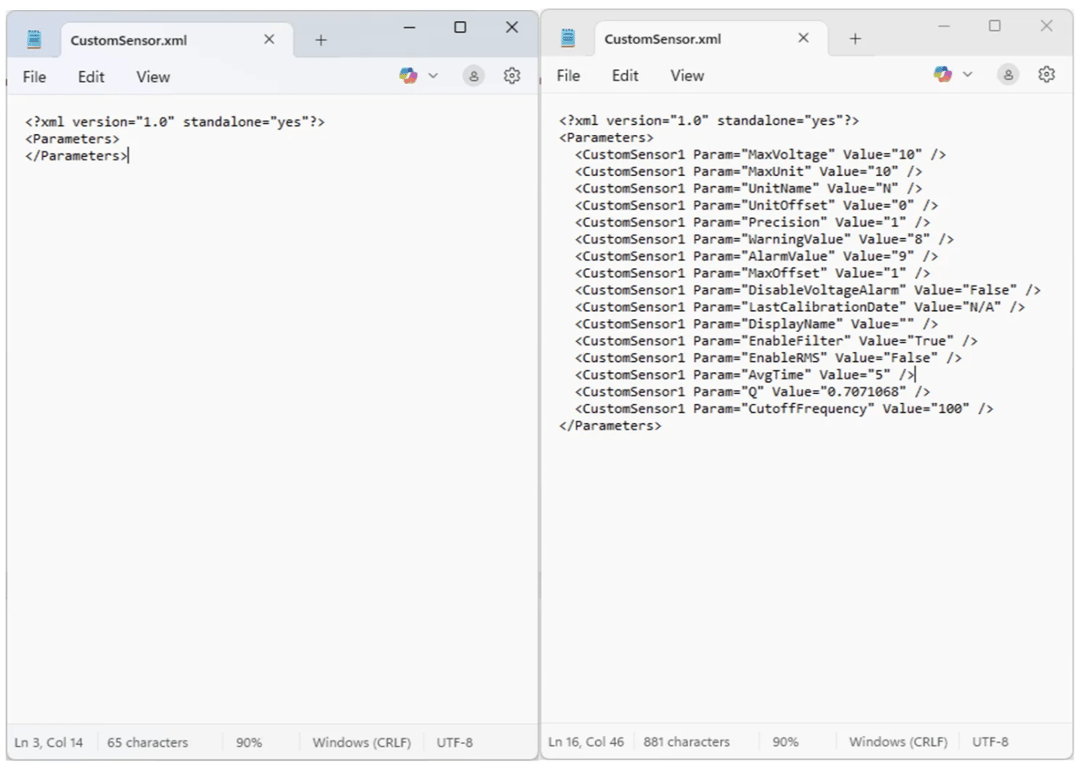Click the Windows (CRLF) status bar item on the left
This screenshot has width=1089, height=768.
point(365,742)
